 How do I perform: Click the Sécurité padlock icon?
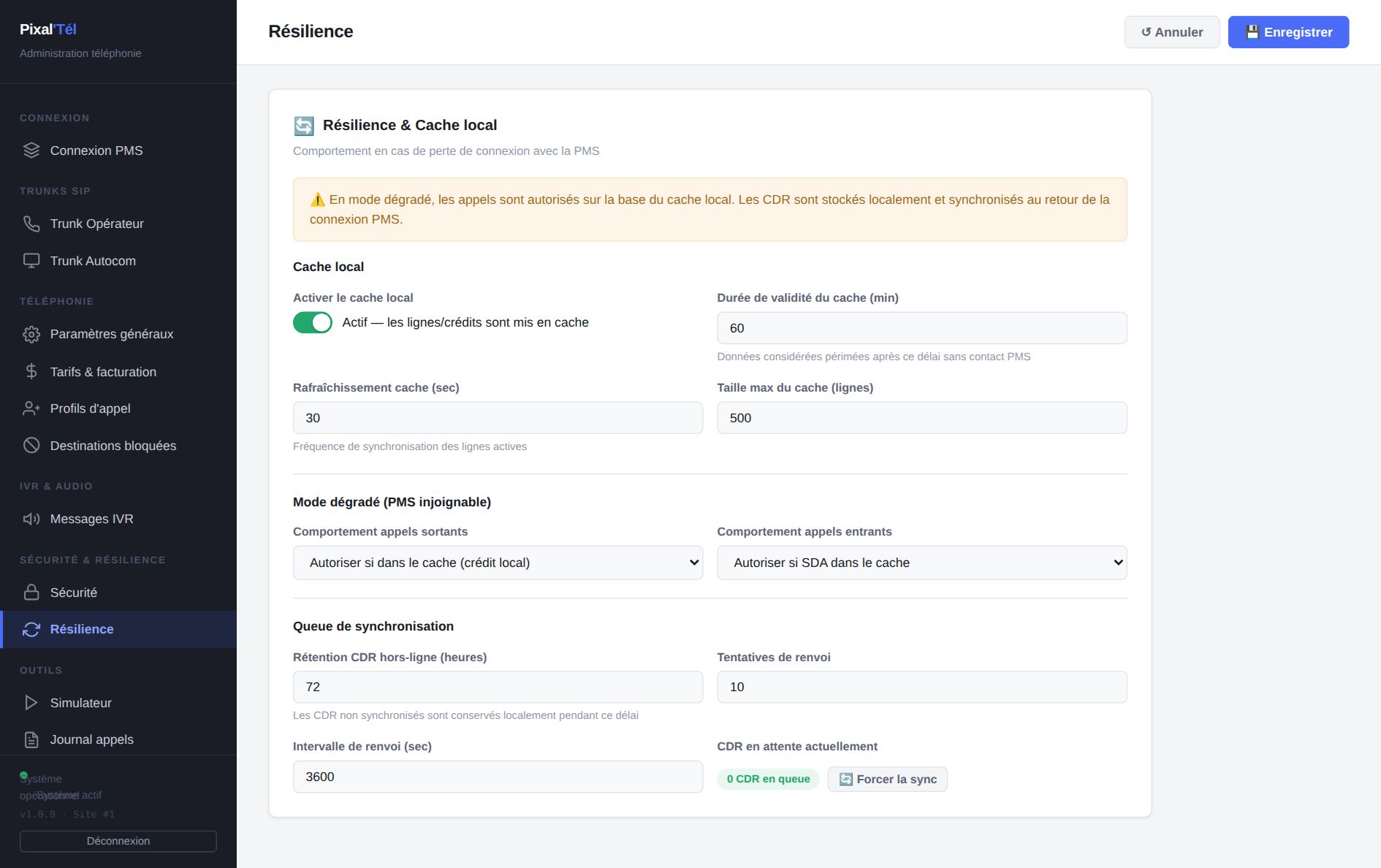pos(31,592)
